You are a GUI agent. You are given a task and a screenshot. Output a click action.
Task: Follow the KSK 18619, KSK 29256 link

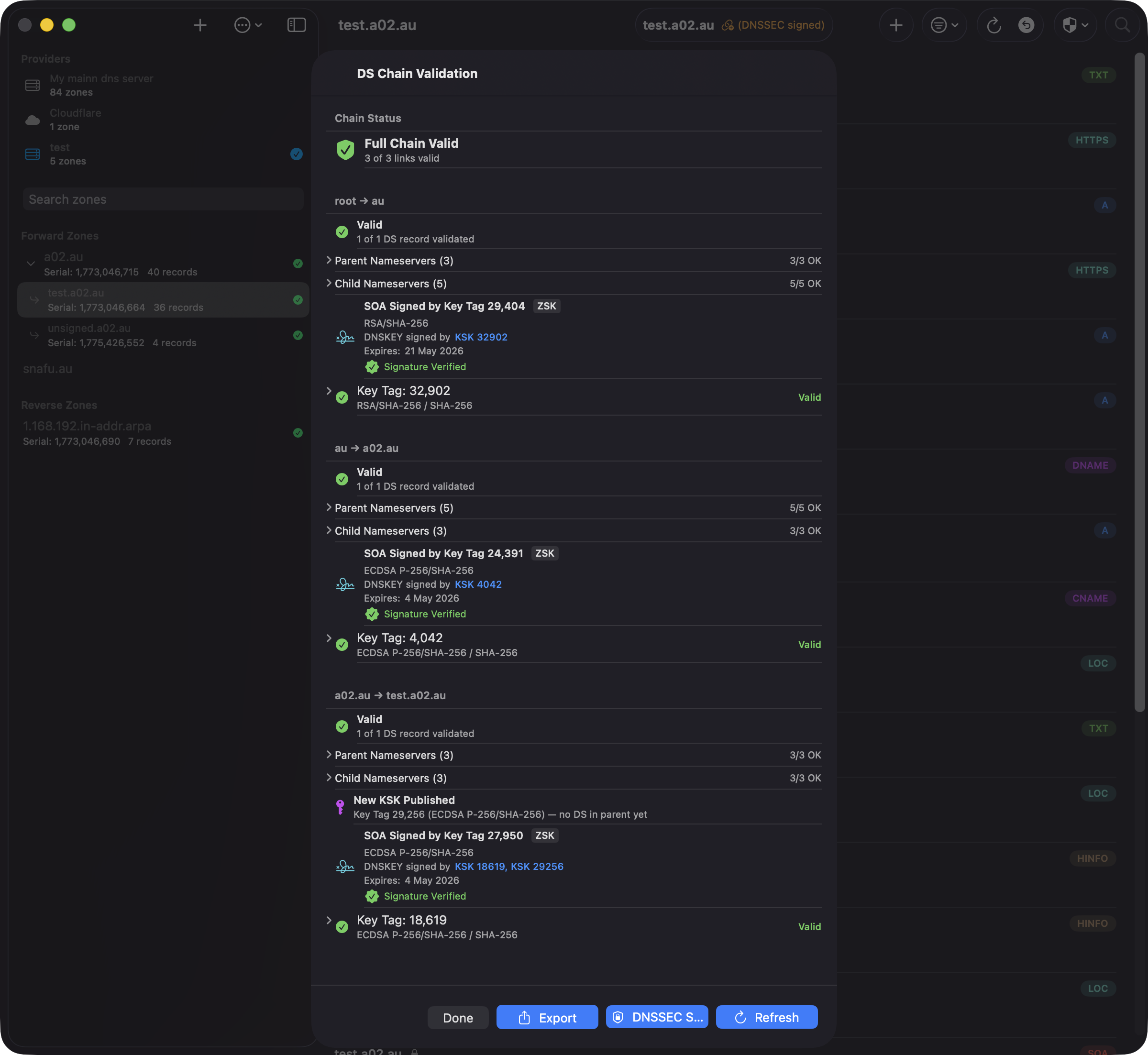click(508, 866)
